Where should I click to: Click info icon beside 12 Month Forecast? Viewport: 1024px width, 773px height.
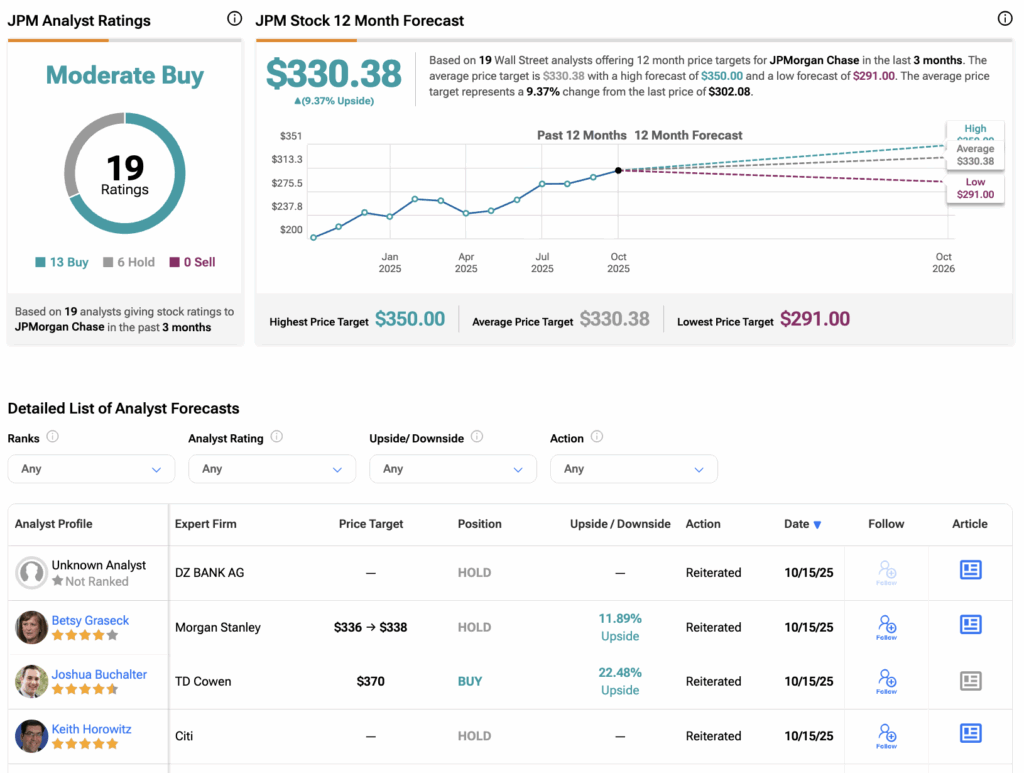click(1005, 19)
